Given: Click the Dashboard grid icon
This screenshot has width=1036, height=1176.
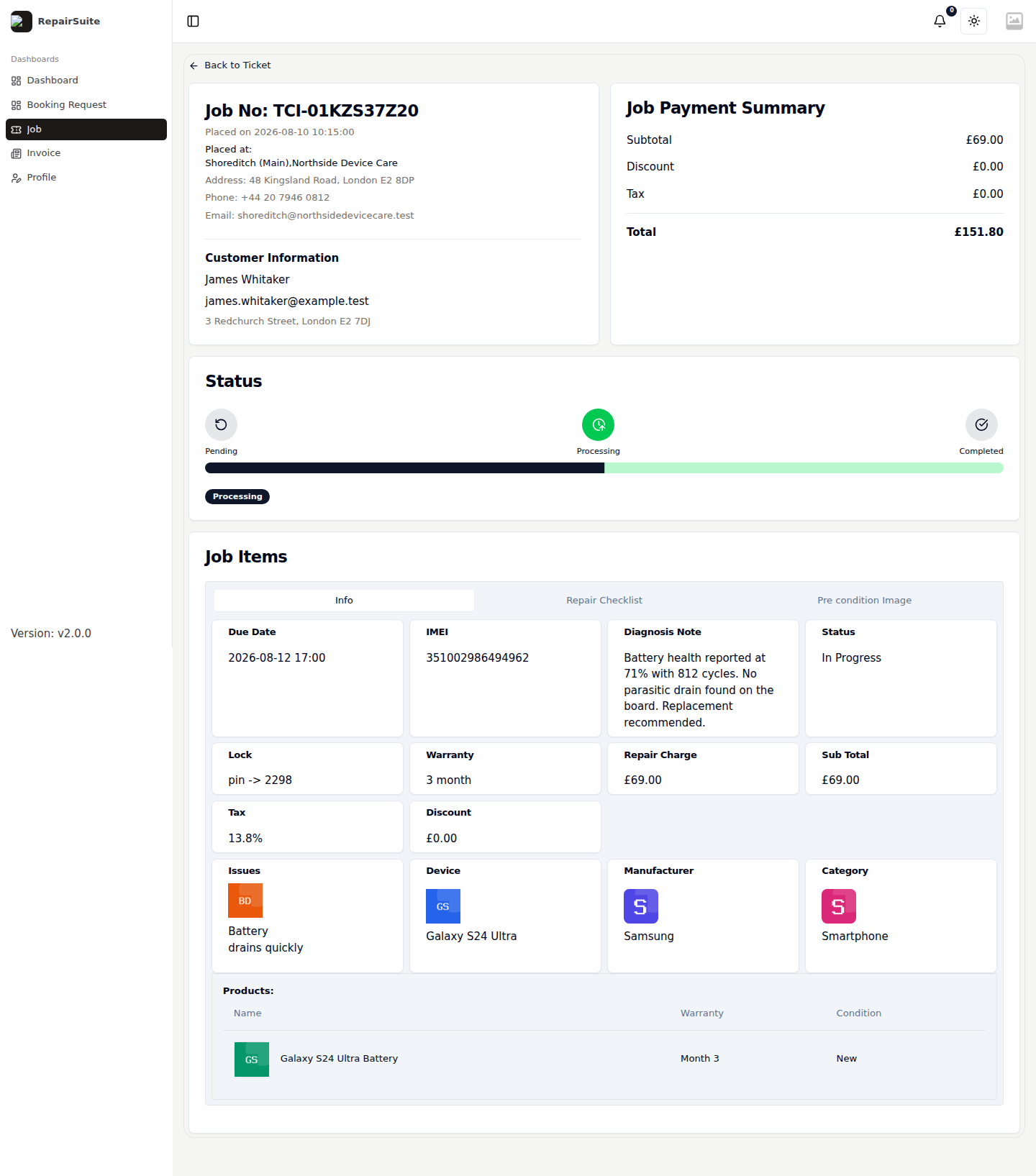Looking at the screenshot, I should [x=17, y=81].
